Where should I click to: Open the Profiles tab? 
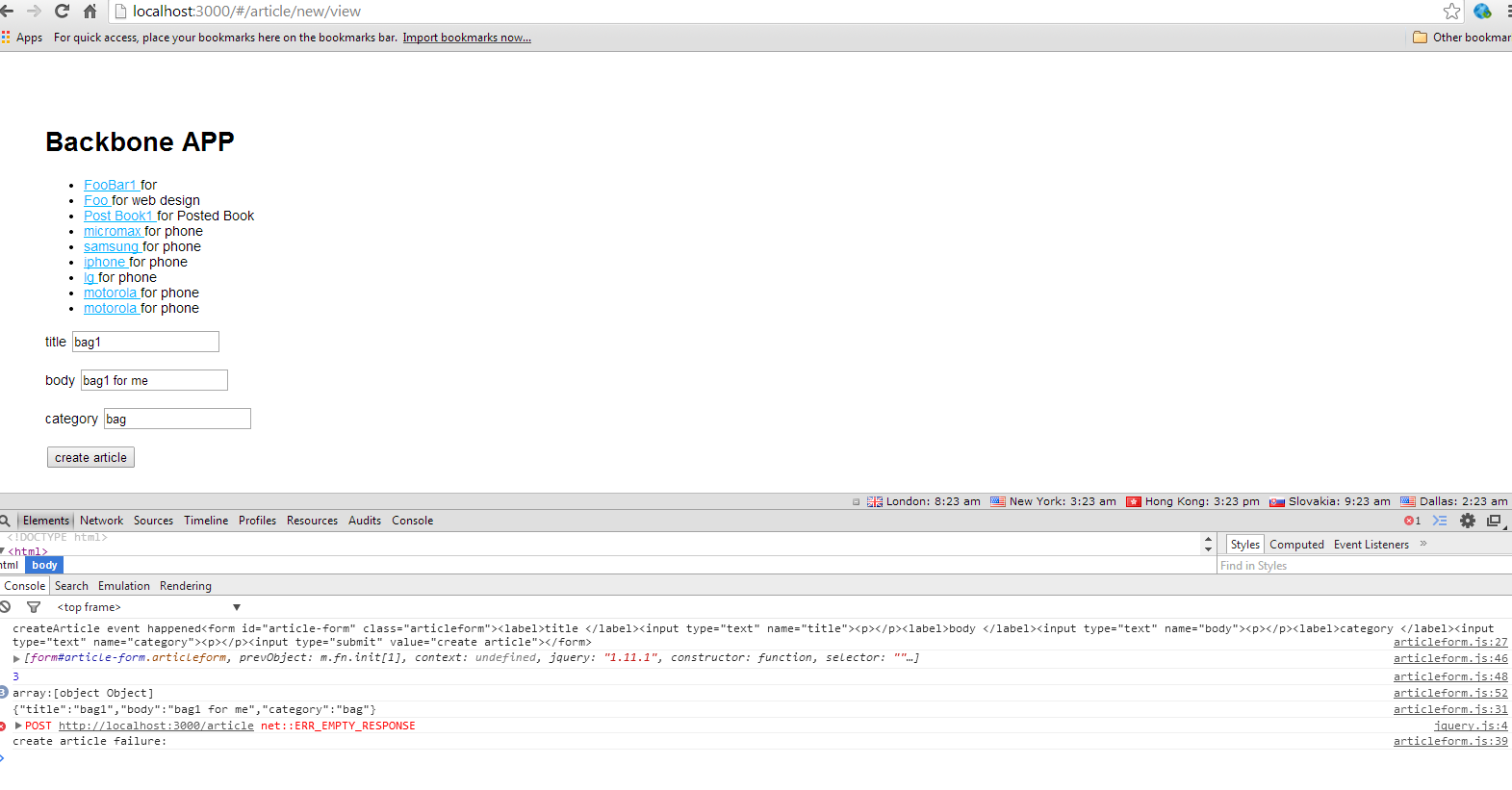click(257, 521)
